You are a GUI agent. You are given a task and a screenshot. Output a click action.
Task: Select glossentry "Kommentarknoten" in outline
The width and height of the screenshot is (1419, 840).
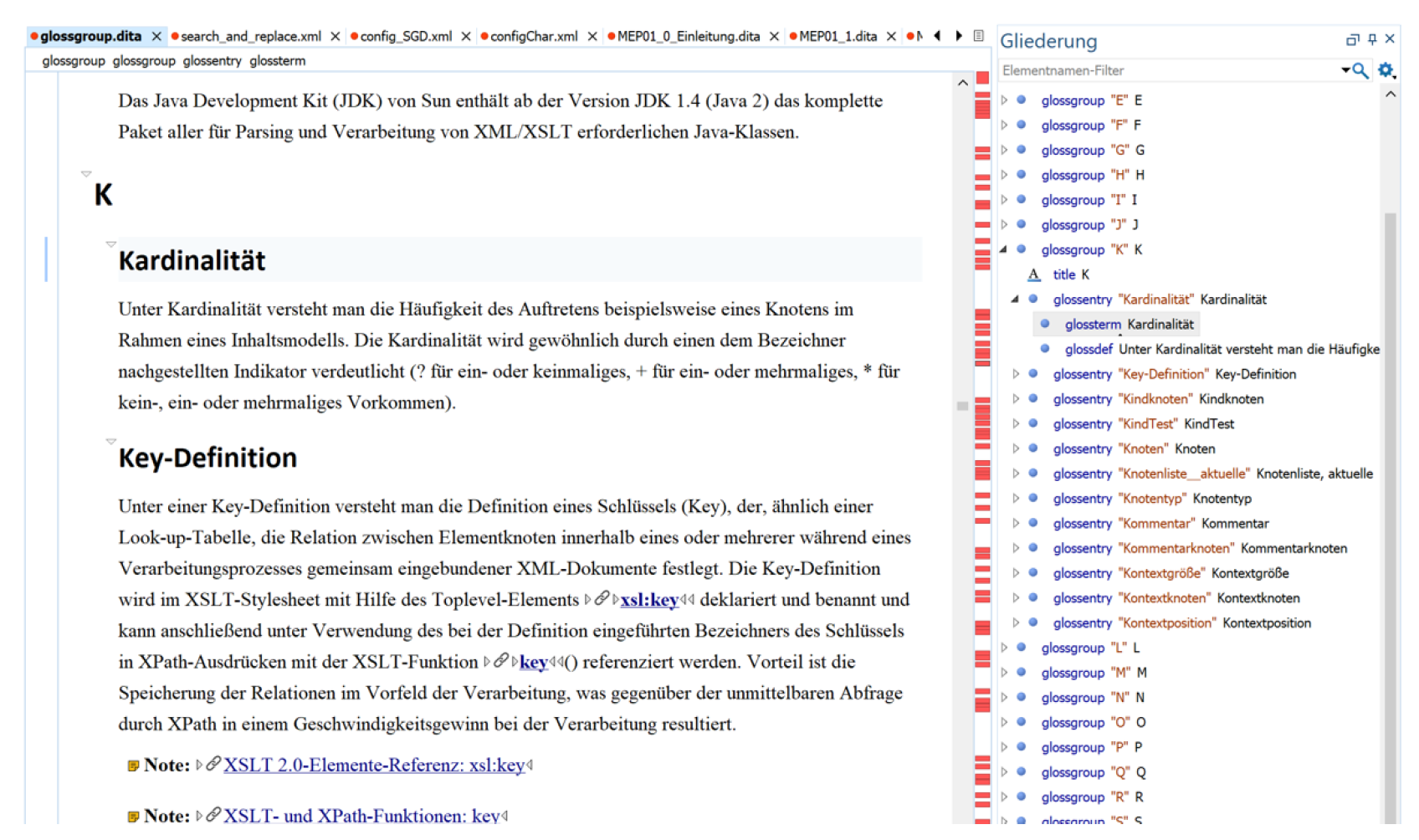1200,548
